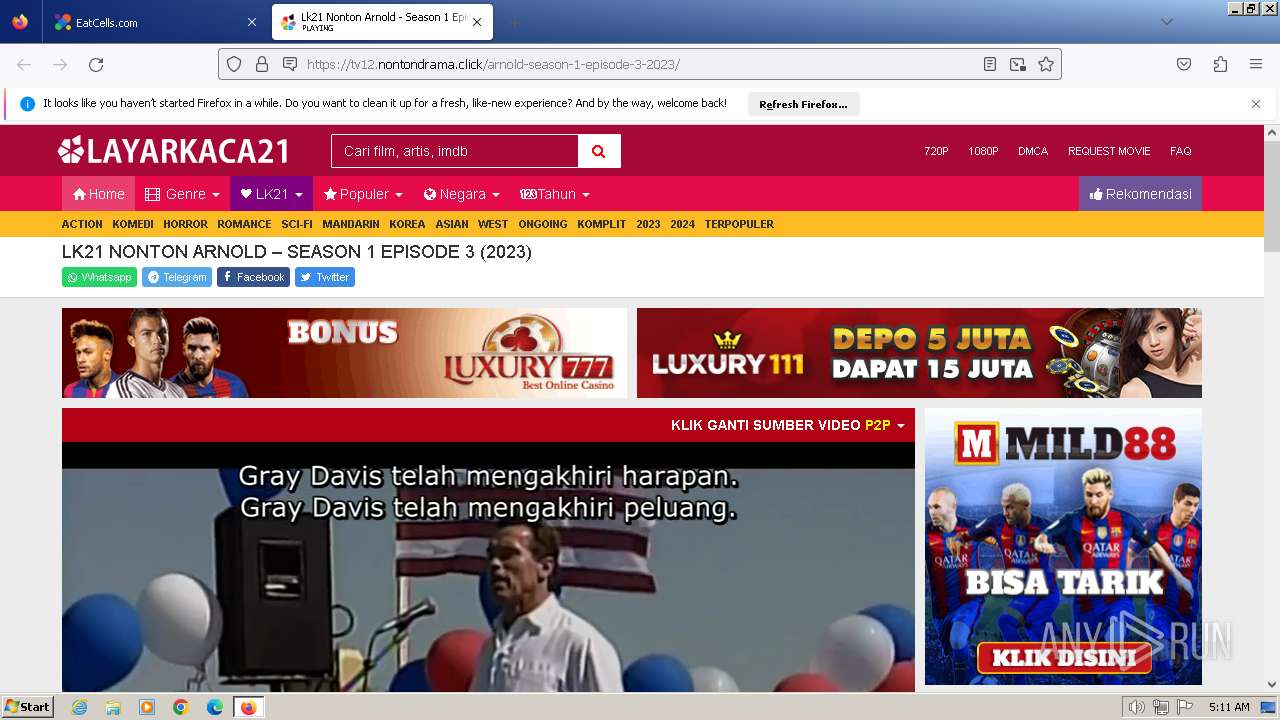Go back to previous page
1280x720 pixels.
(24, 64)
